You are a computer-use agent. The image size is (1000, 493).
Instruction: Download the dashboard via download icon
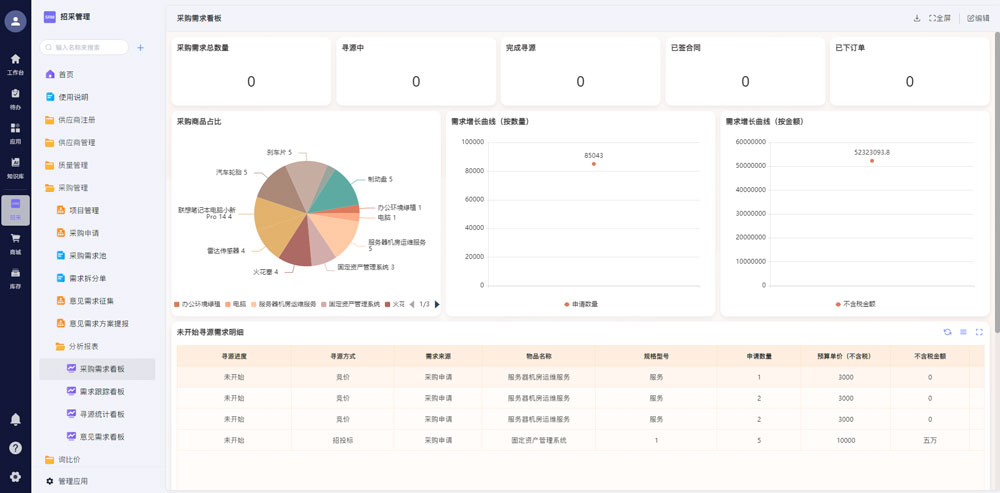(x=917, y=18)
